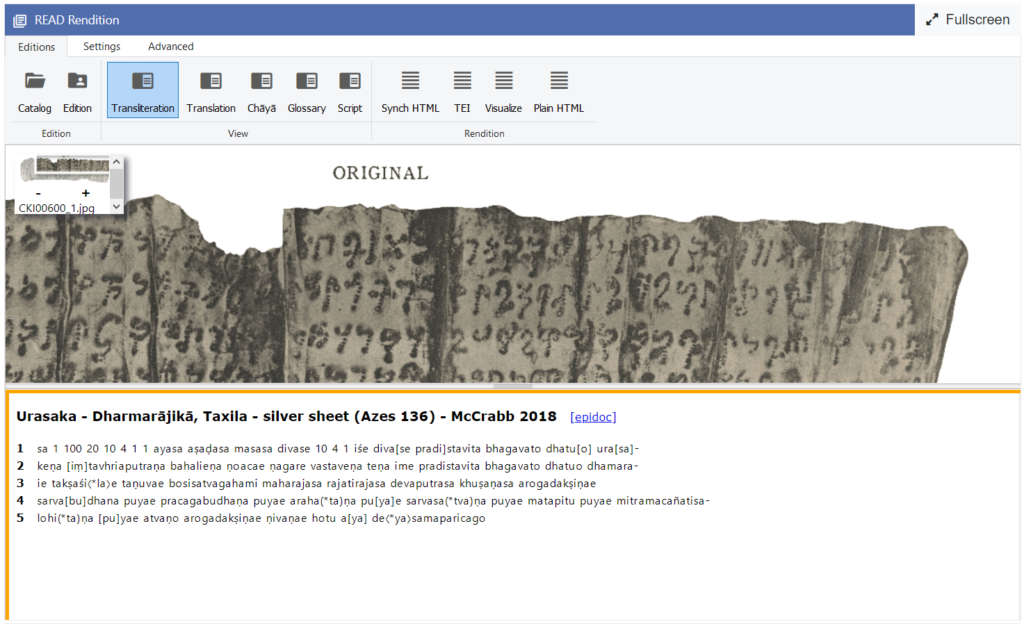
Task: Show the Script view
Action: 350,90
